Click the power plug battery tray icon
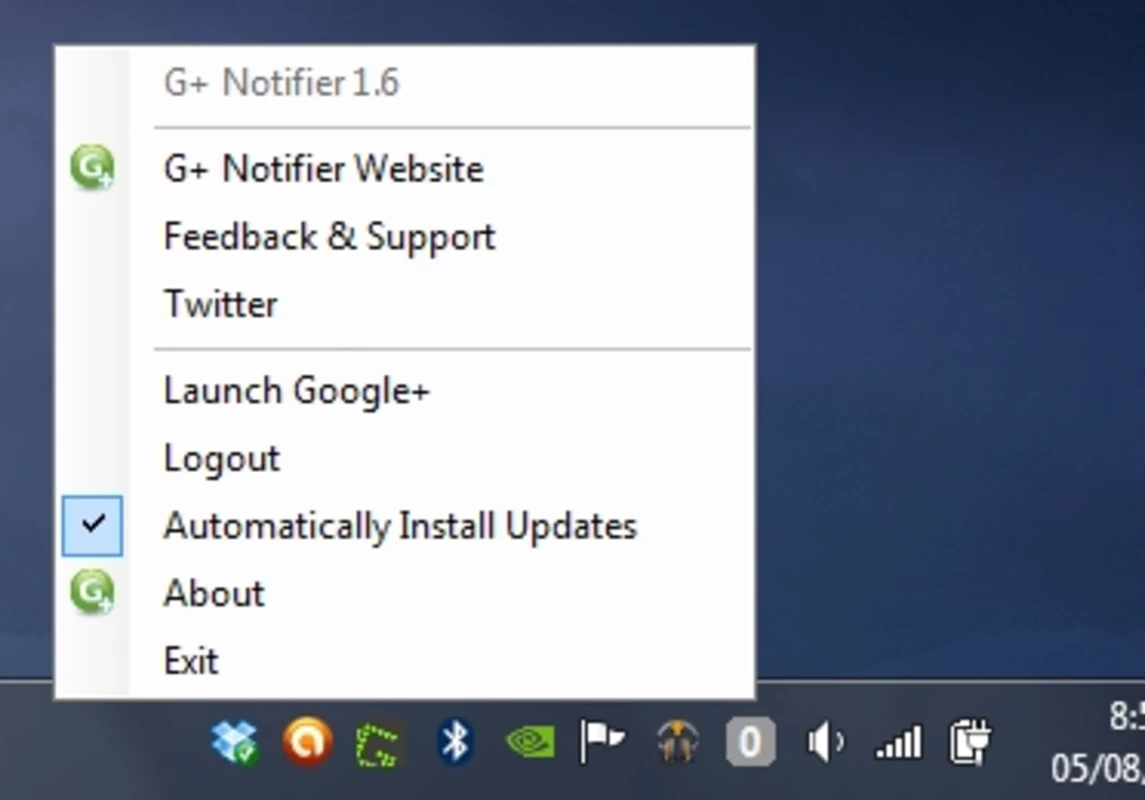 [970, 742]
